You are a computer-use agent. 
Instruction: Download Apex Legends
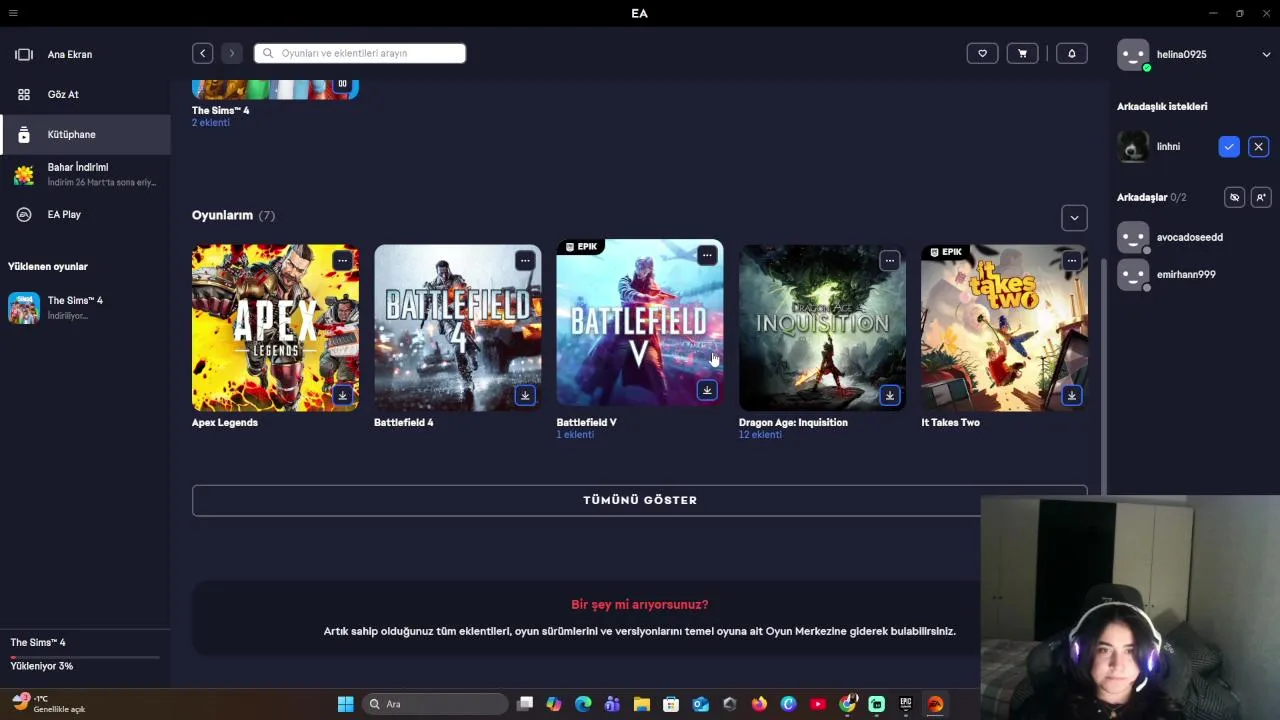342,395
